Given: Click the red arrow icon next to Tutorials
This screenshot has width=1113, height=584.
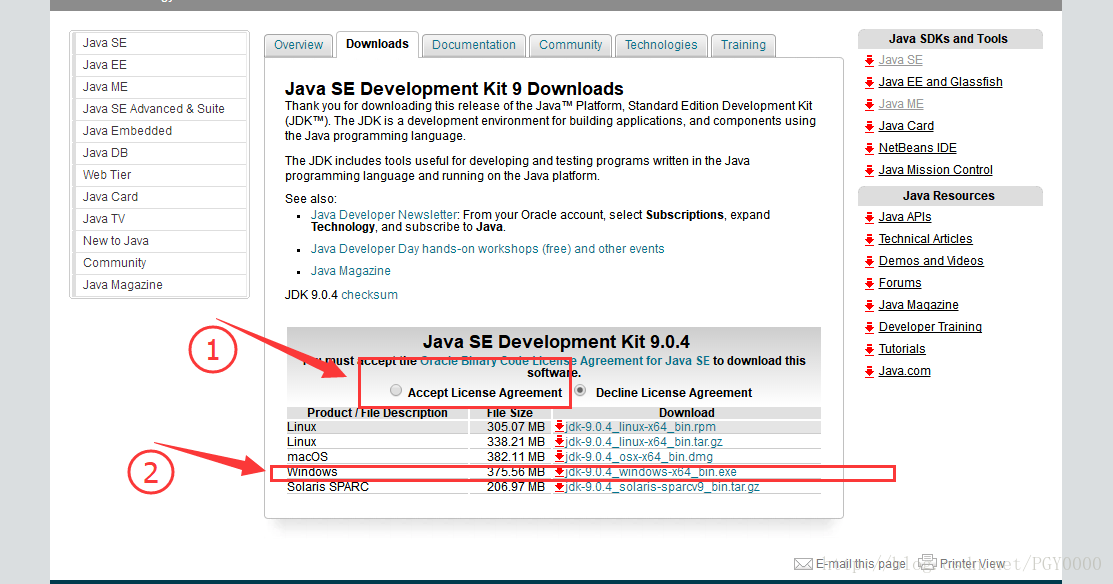Looking at the screenshot, I should tap(870, 349).
